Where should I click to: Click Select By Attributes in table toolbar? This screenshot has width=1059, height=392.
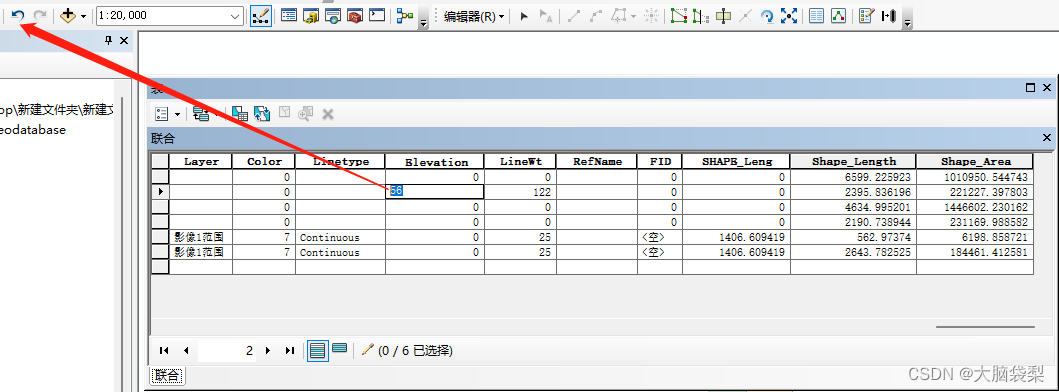[239, 114]
